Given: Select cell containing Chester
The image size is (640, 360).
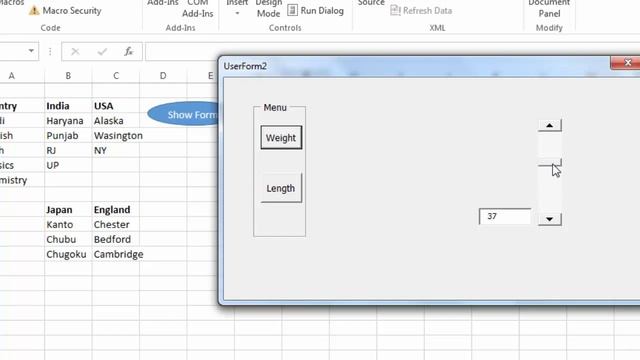Looking at the screenshot, I should point(116,224).
